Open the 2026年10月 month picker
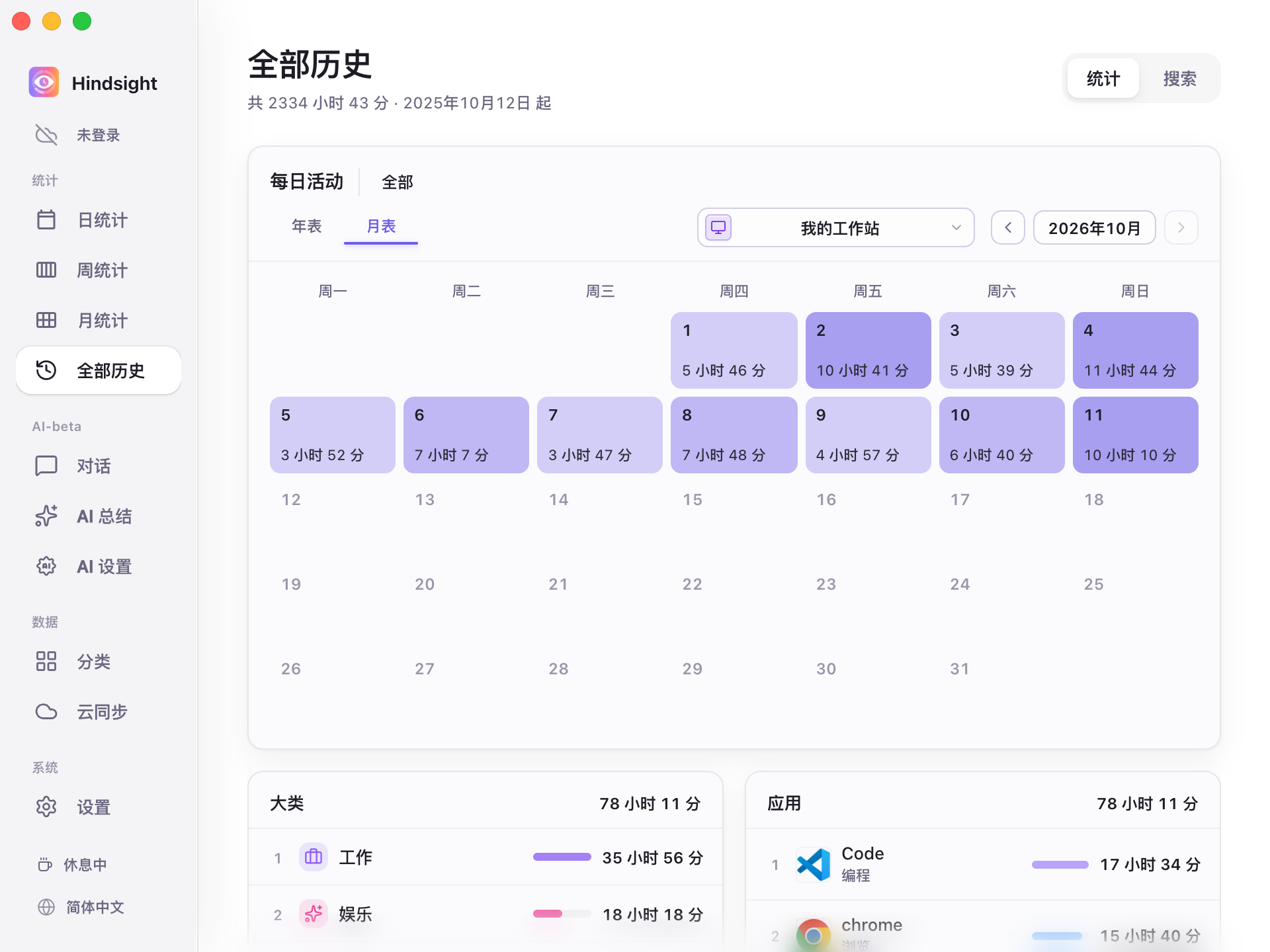The width and height of the screenshot is (1270, 952). pyautogui.click(x=1095, y=228)
